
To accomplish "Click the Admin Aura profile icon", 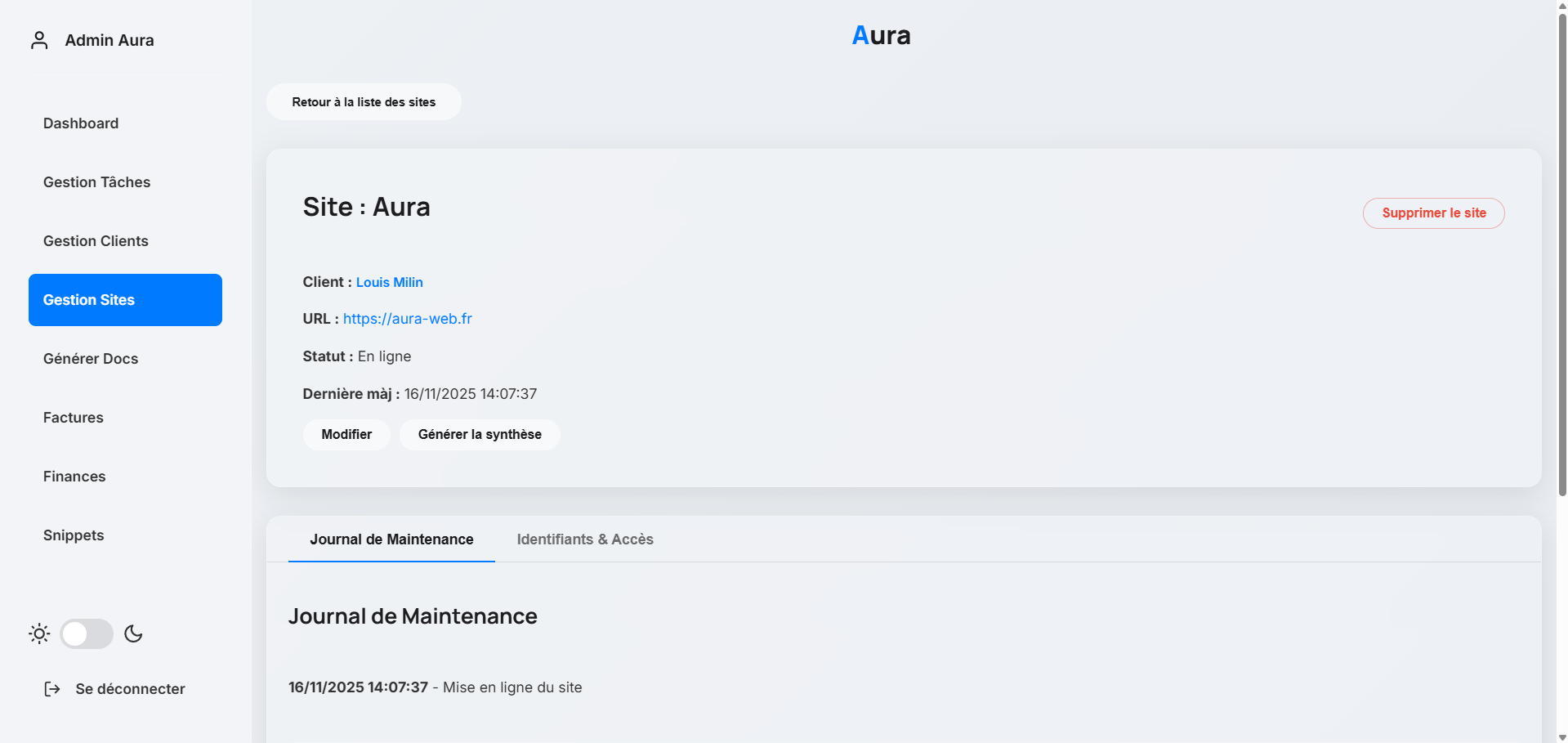I will (39, 39).
